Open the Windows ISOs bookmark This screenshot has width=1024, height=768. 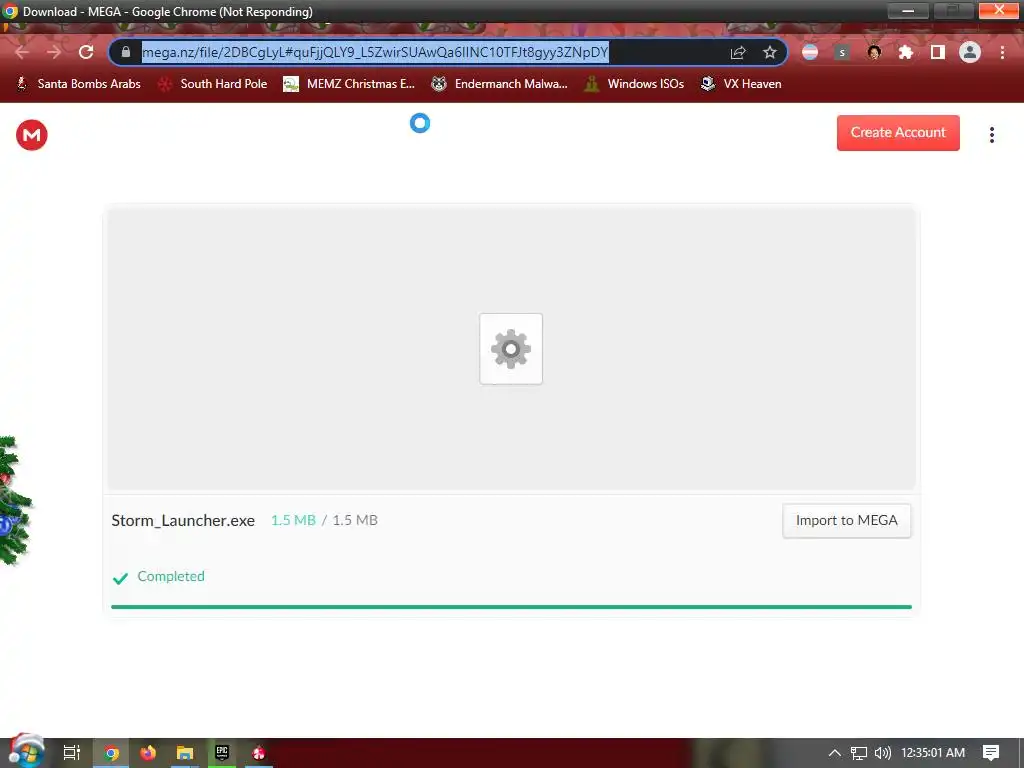click(634, 84)
